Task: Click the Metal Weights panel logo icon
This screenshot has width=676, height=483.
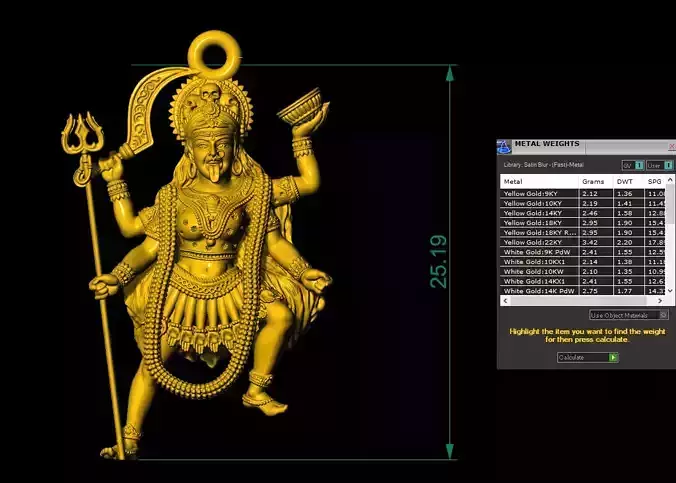Action: tap(504, 147)
